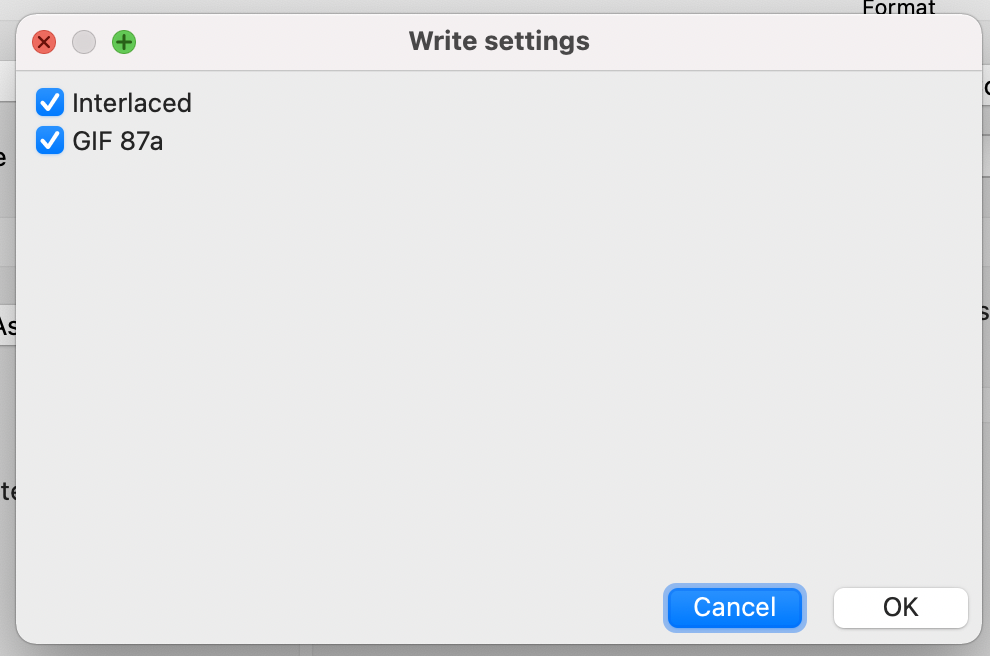
Task: Click the green zoom window button
Action: (x=124, y=42)
